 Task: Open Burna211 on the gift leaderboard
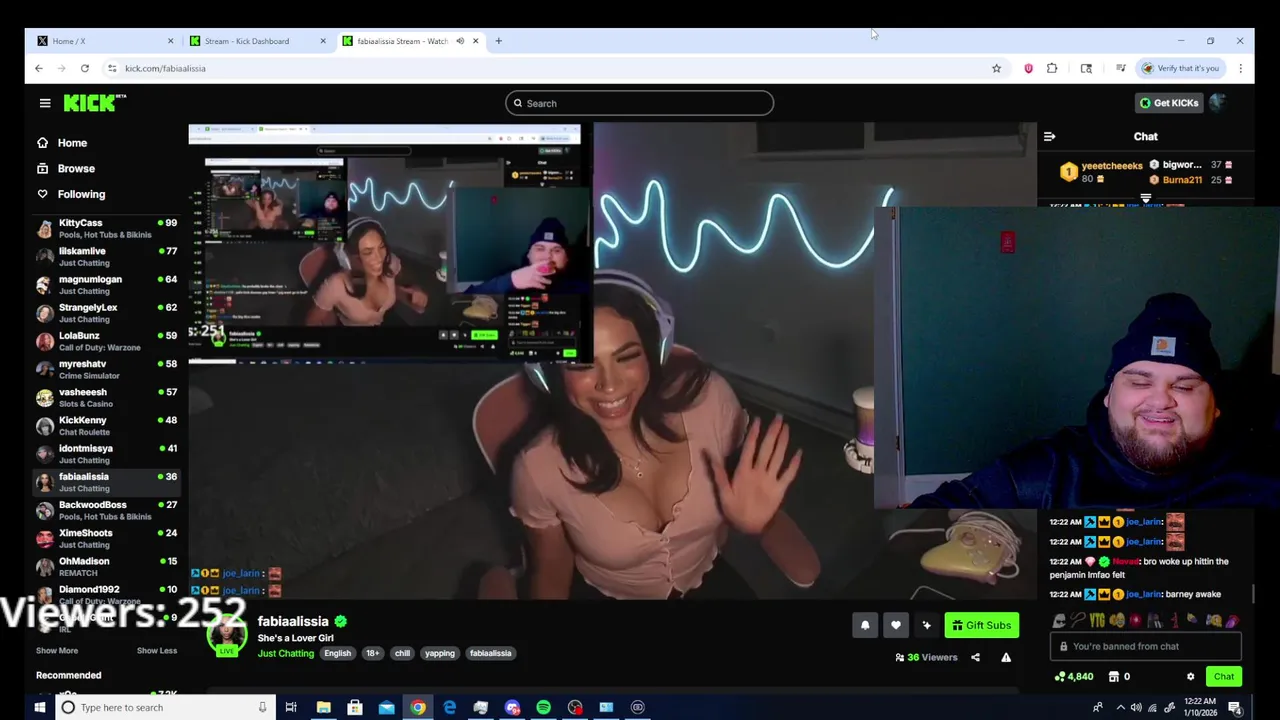pos(1182,180)
